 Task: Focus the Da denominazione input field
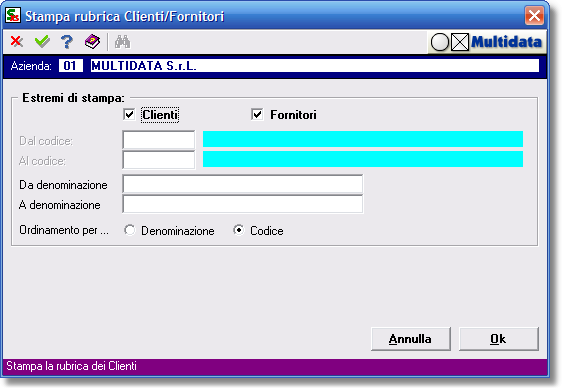(x=243, y=185)
